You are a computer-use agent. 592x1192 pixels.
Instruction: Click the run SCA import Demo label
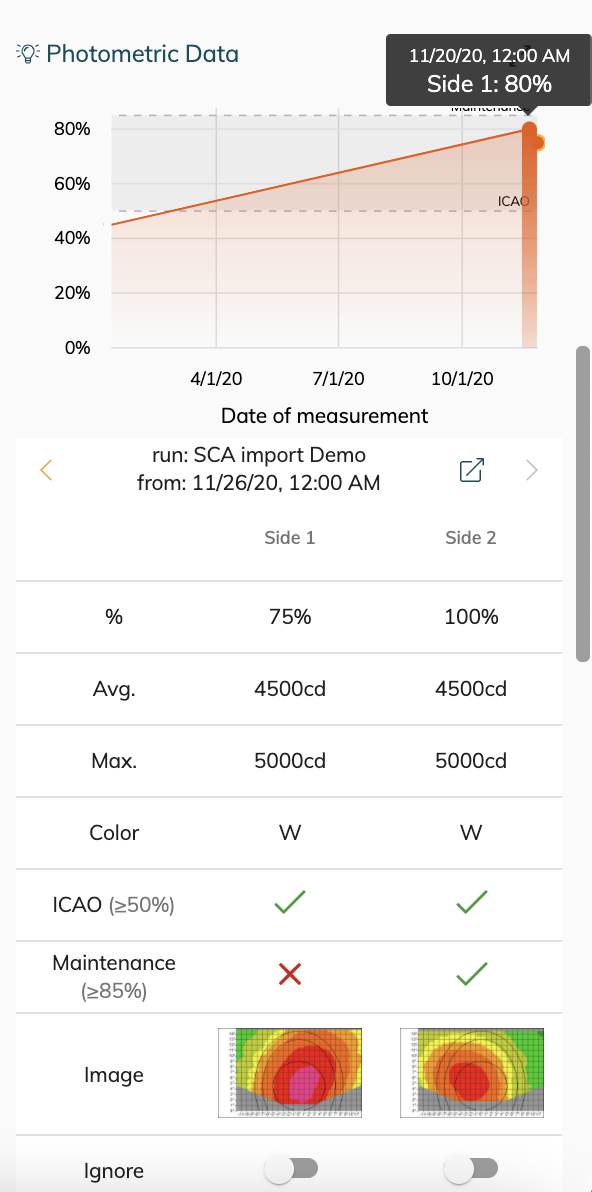[x=259, y=455]
